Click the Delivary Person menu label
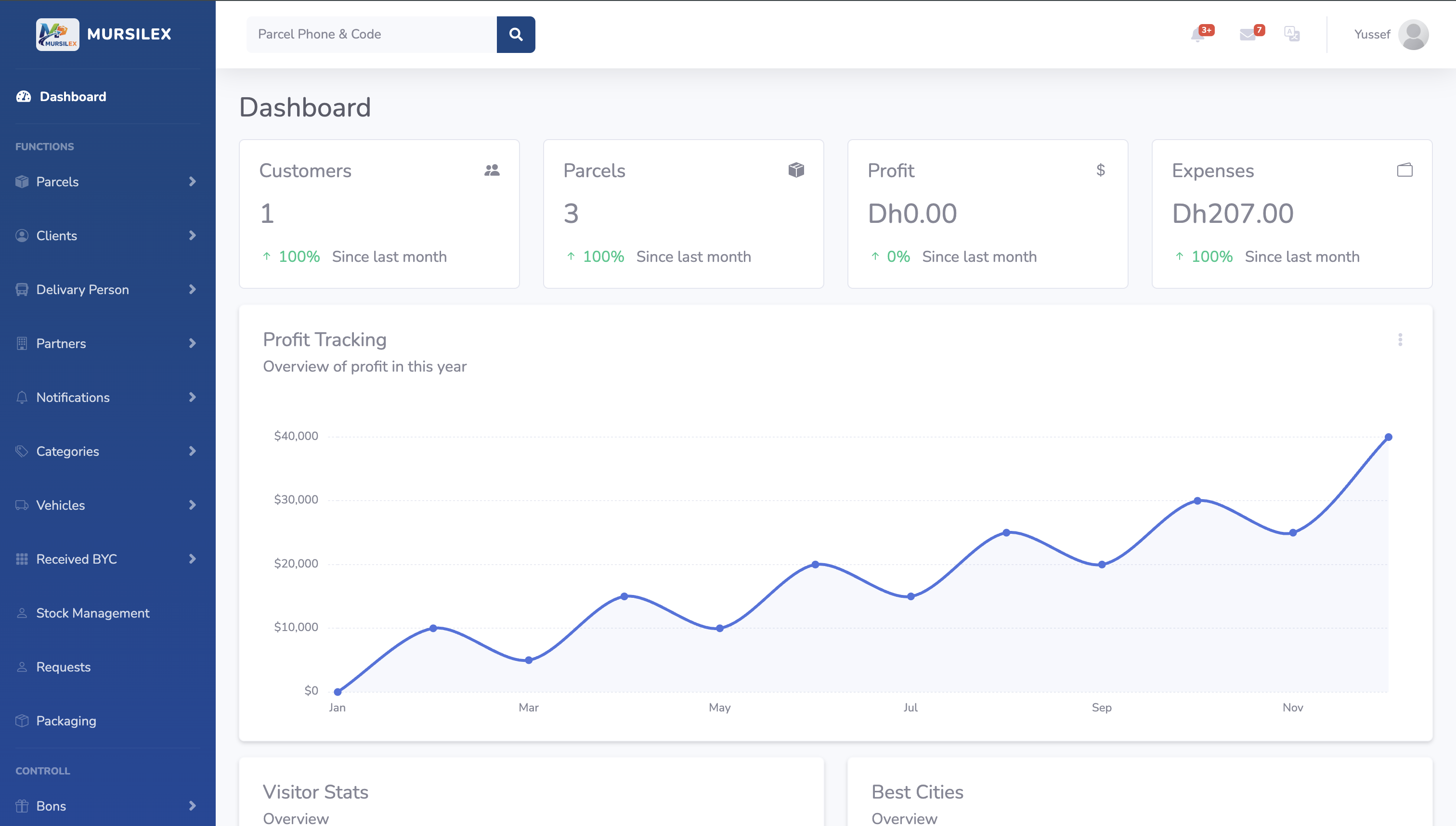The width and height of the screenshot is (1456, 826). click(83, 289)
